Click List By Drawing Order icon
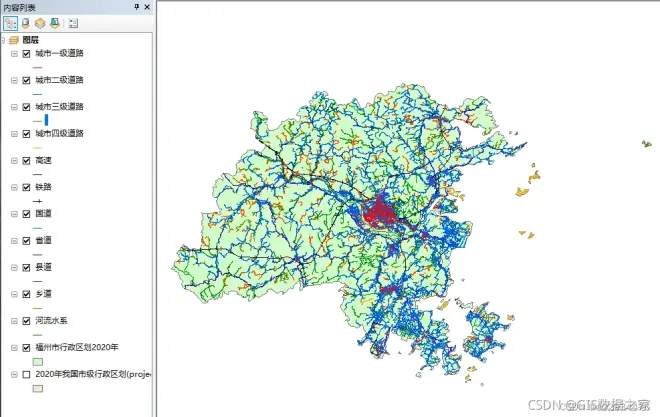The image size is (660, 417). coord(10,23)
